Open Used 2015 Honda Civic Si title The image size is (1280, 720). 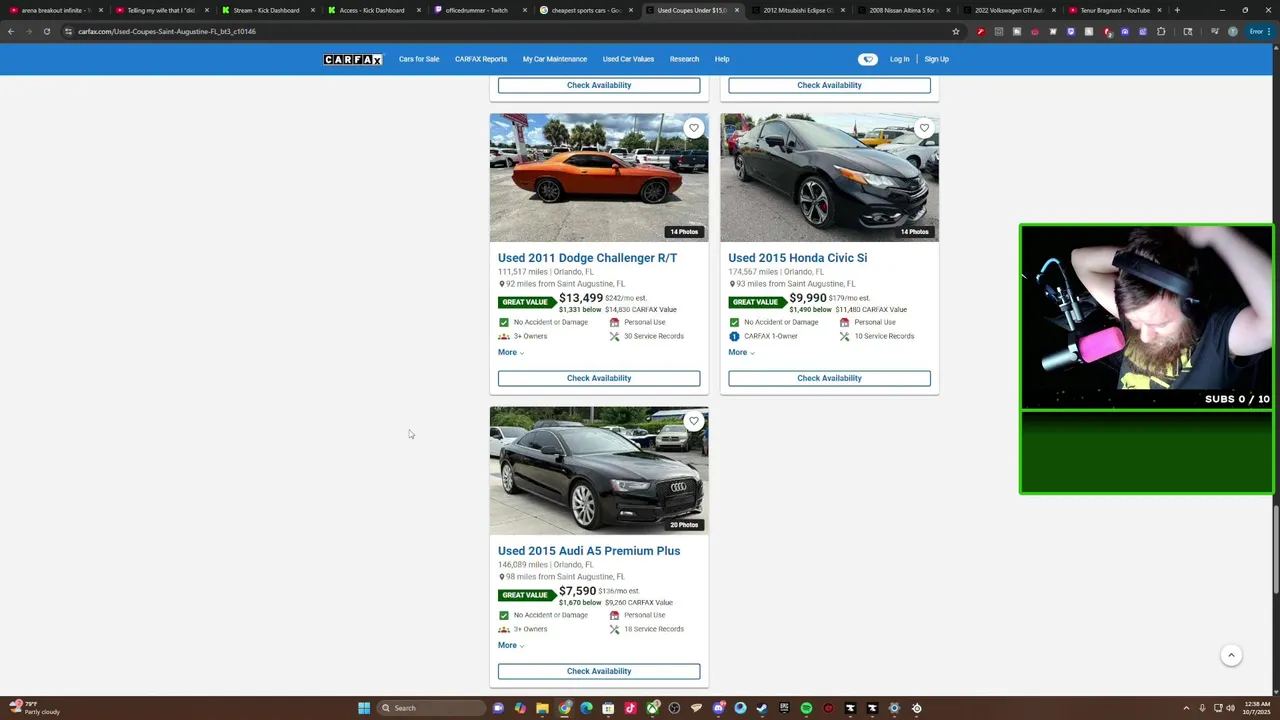(x=797, y=258)
